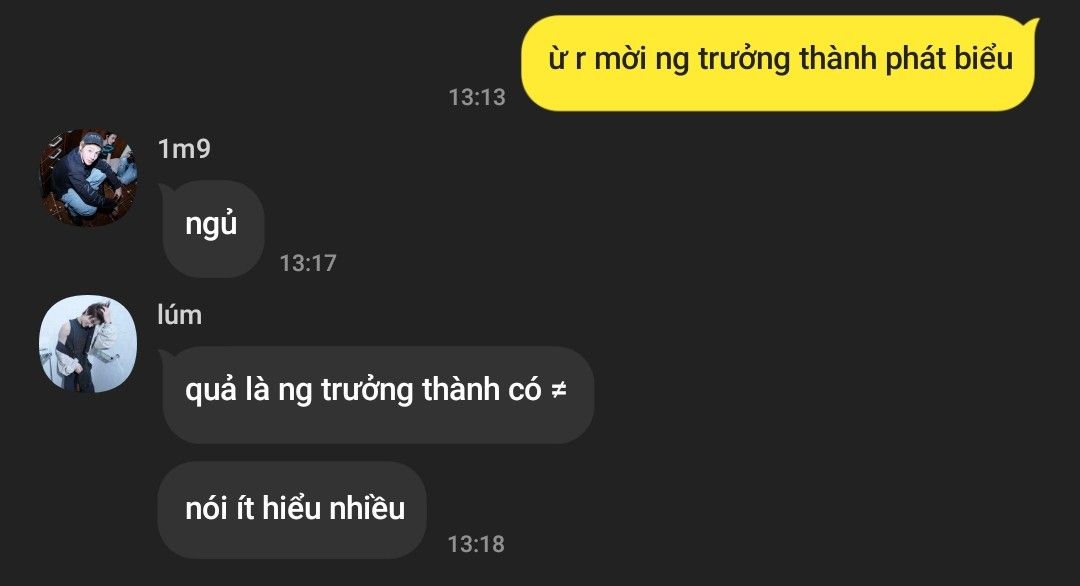Open lúm's profile picture
Screen dimensions: 1080x586
click(88, 344)
